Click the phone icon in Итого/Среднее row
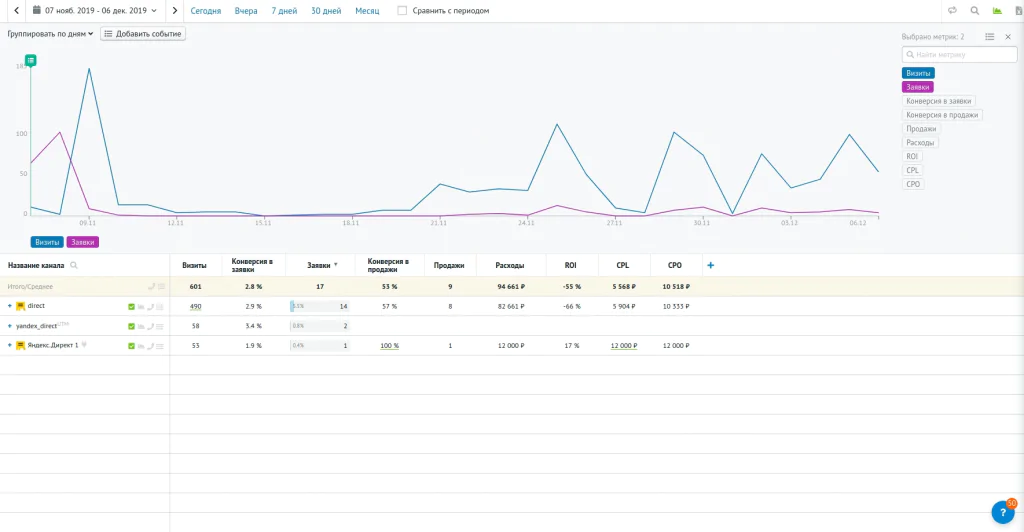 click(151, 287)
